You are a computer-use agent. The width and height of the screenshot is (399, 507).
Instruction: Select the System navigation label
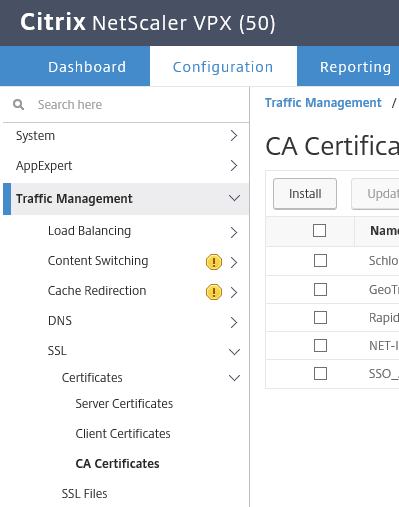tap(35, 136)
